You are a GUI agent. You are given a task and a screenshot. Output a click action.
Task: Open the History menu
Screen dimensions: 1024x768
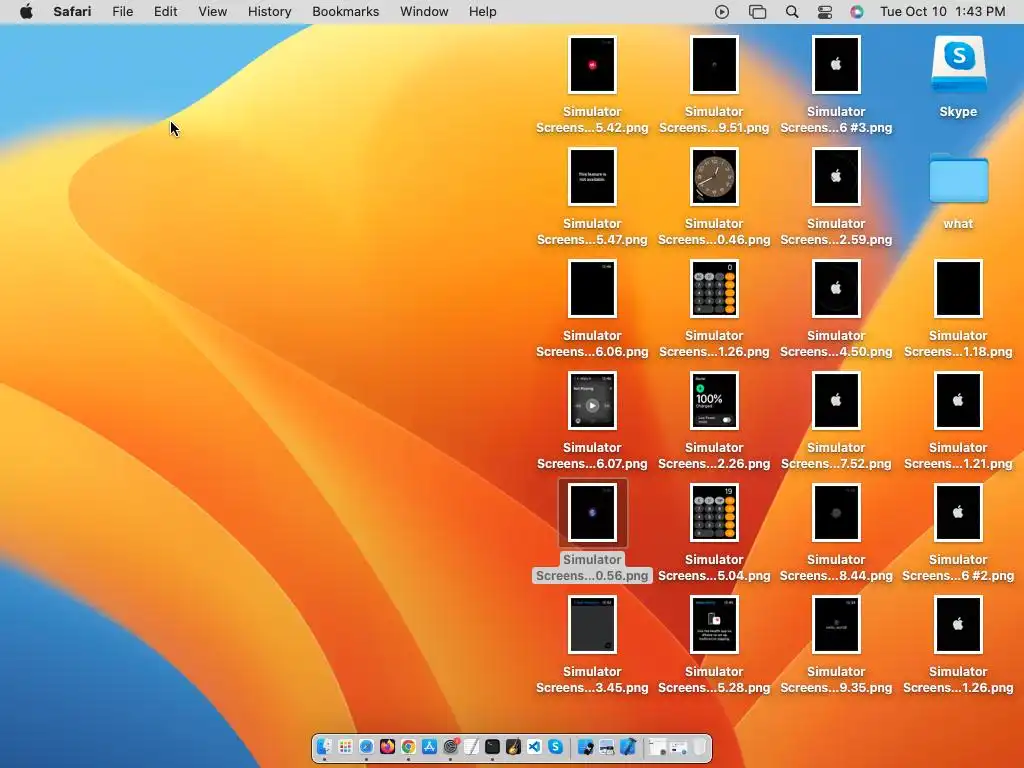(269, 12)
